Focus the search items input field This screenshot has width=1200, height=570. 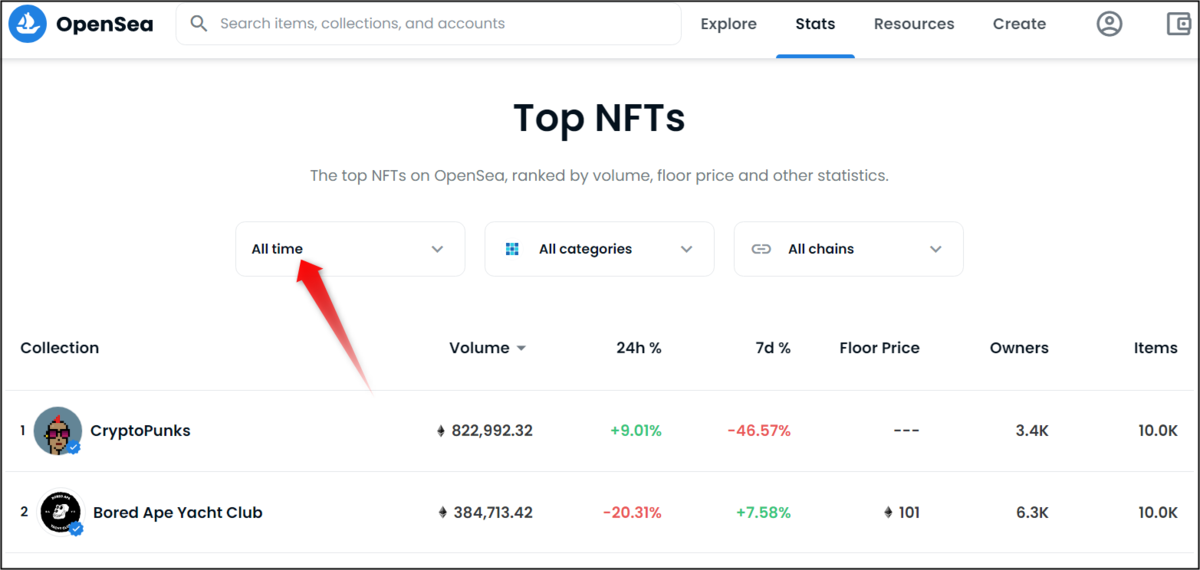pos(428,23)
